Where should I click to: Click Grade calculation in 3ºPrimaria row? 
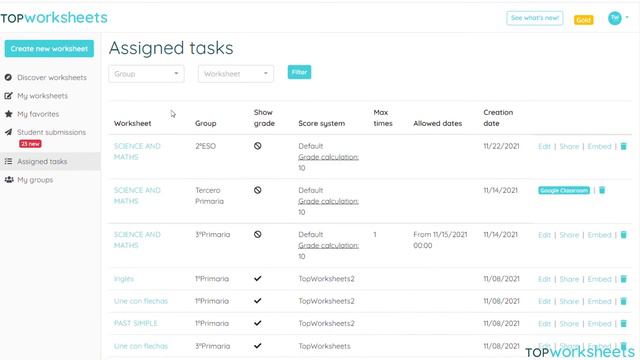329,245
